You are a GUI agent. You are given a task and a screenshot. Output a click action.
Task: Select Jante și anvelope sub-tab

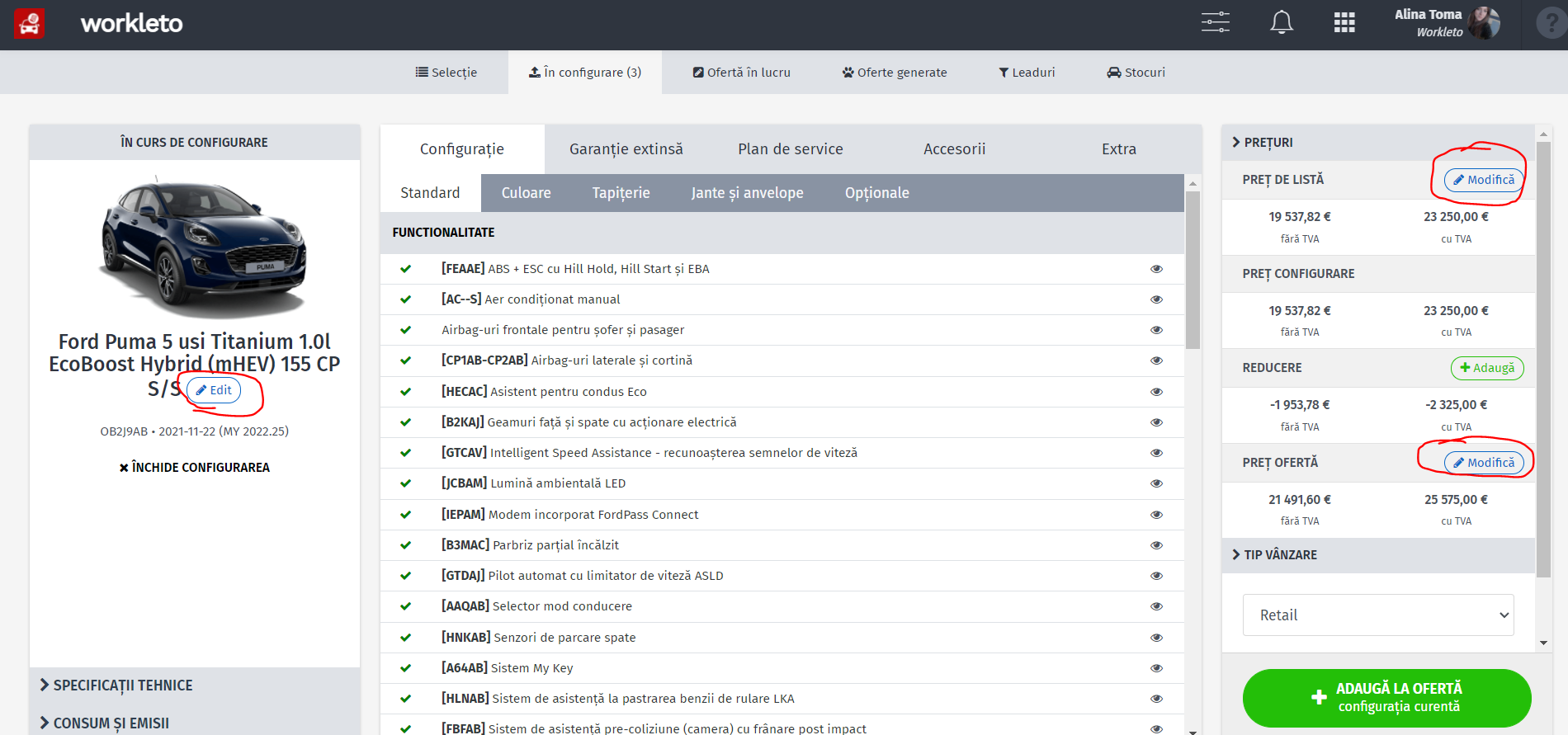[747, 193]
